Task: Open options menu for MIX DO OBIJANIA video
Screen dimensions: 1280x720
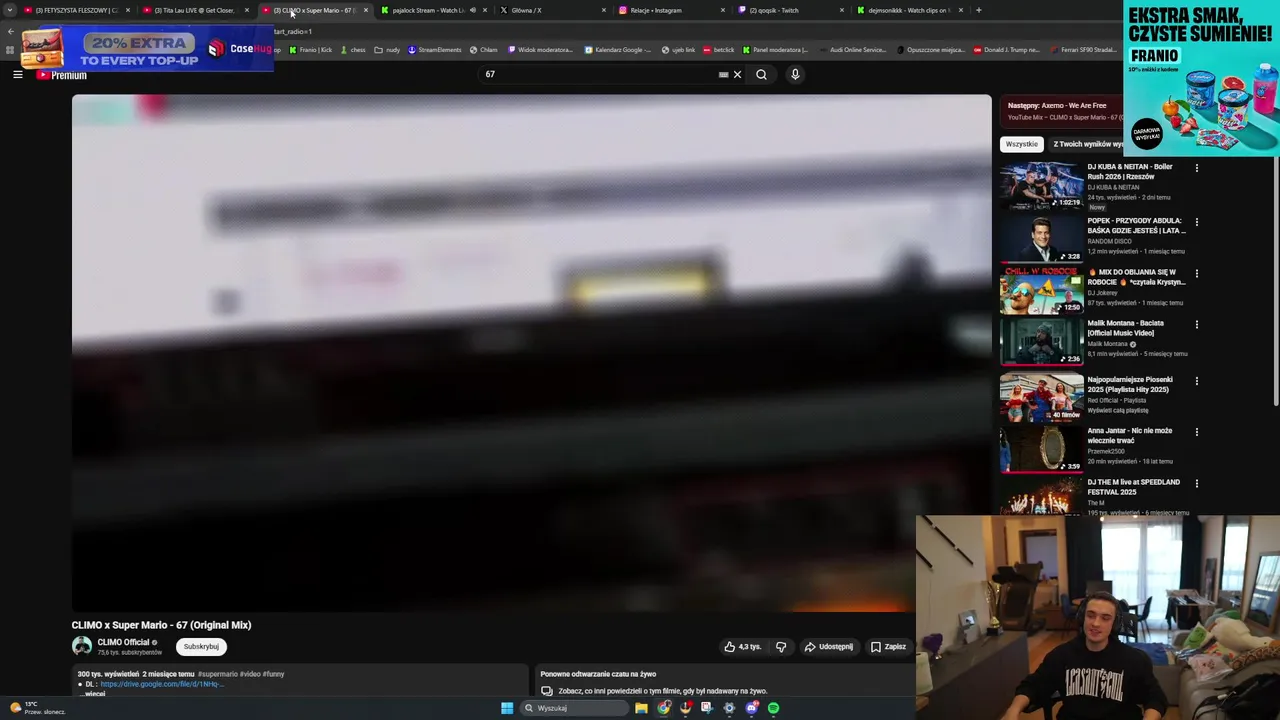Action: pyautogui.click(x=1196, y=273)
